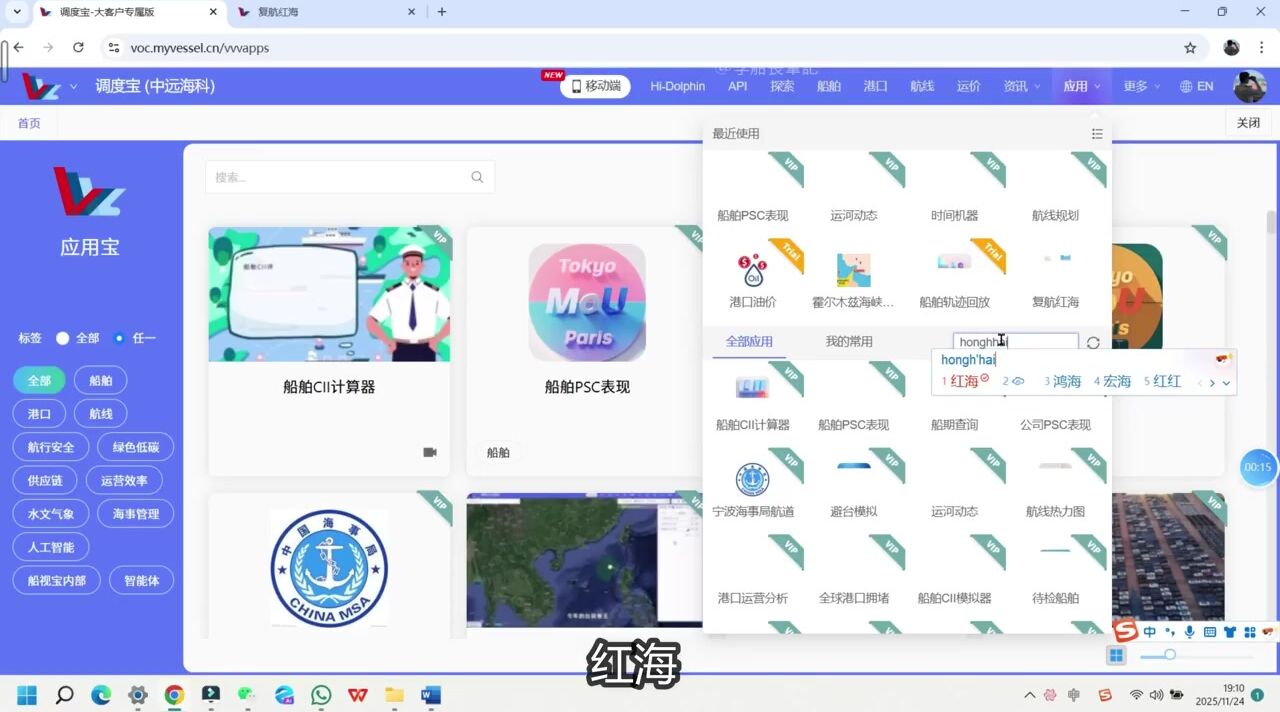Open the 港口 menu item

(x=875, y=86)
